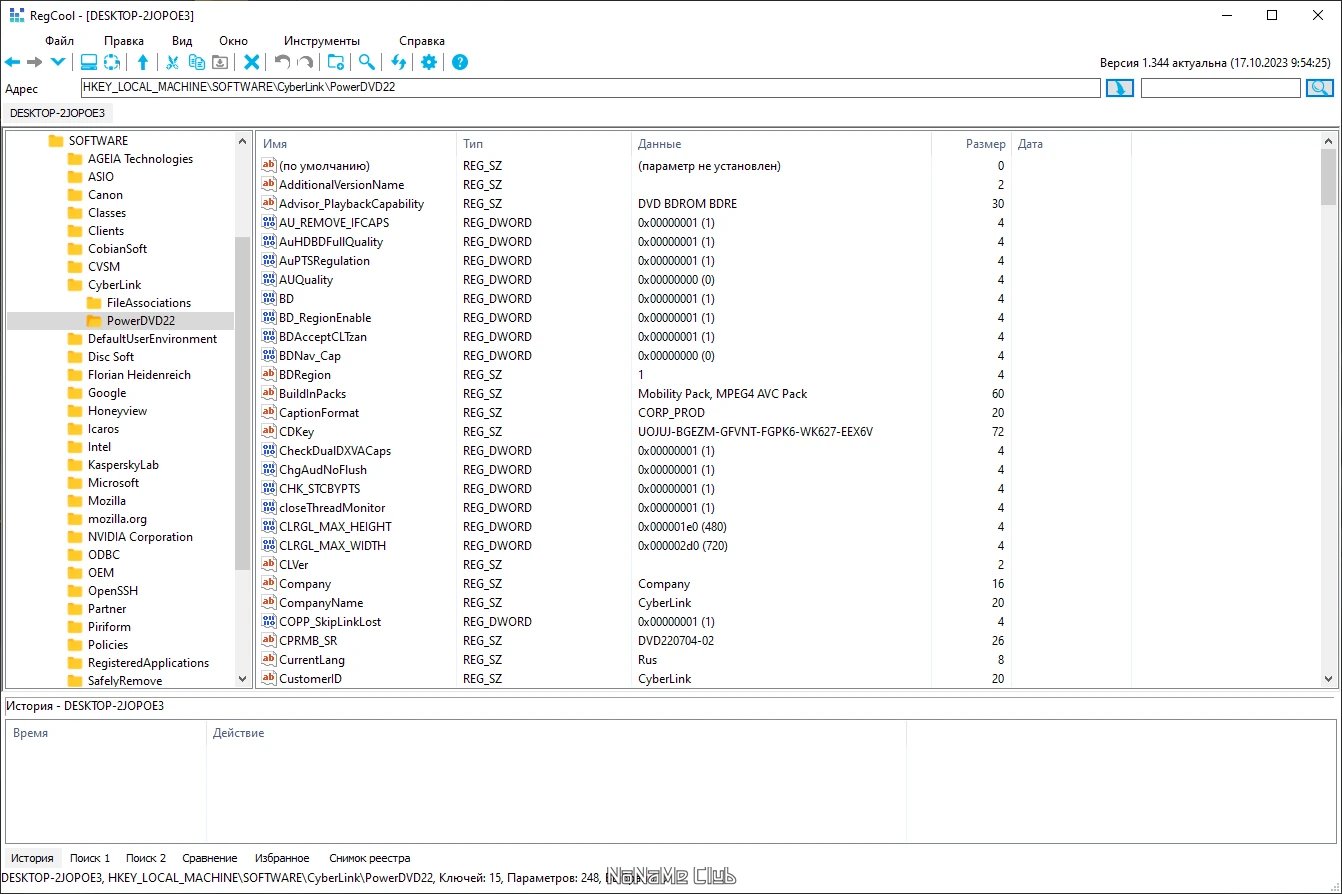Image resolution: width=1342 pixels, height=894 pixels.
Task: Click the computer connect toolbar icon
Action: pyautogui.click(x=89, y=62)
